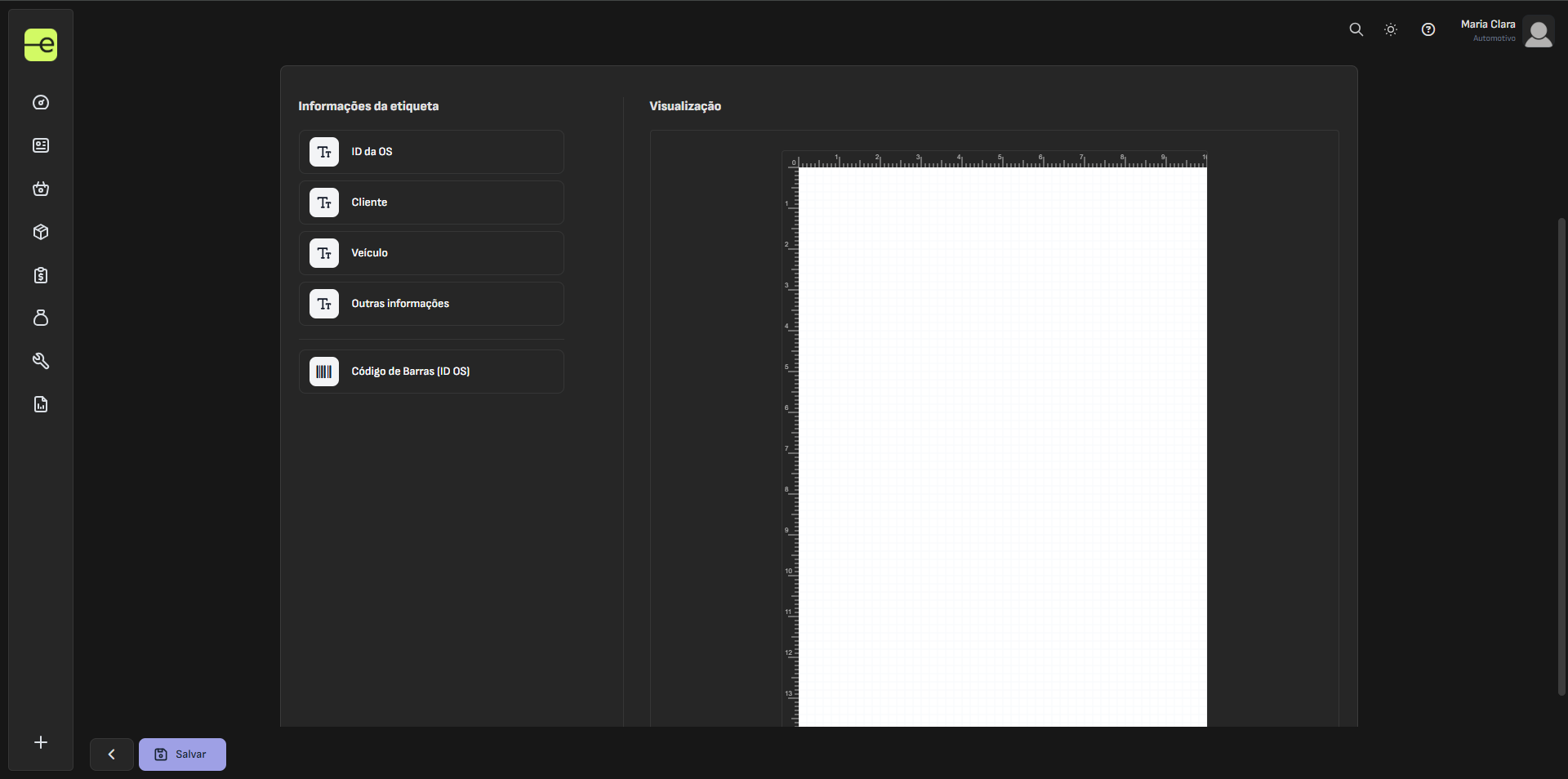Click the Informações da etiqueta heading

click(368, 106)
